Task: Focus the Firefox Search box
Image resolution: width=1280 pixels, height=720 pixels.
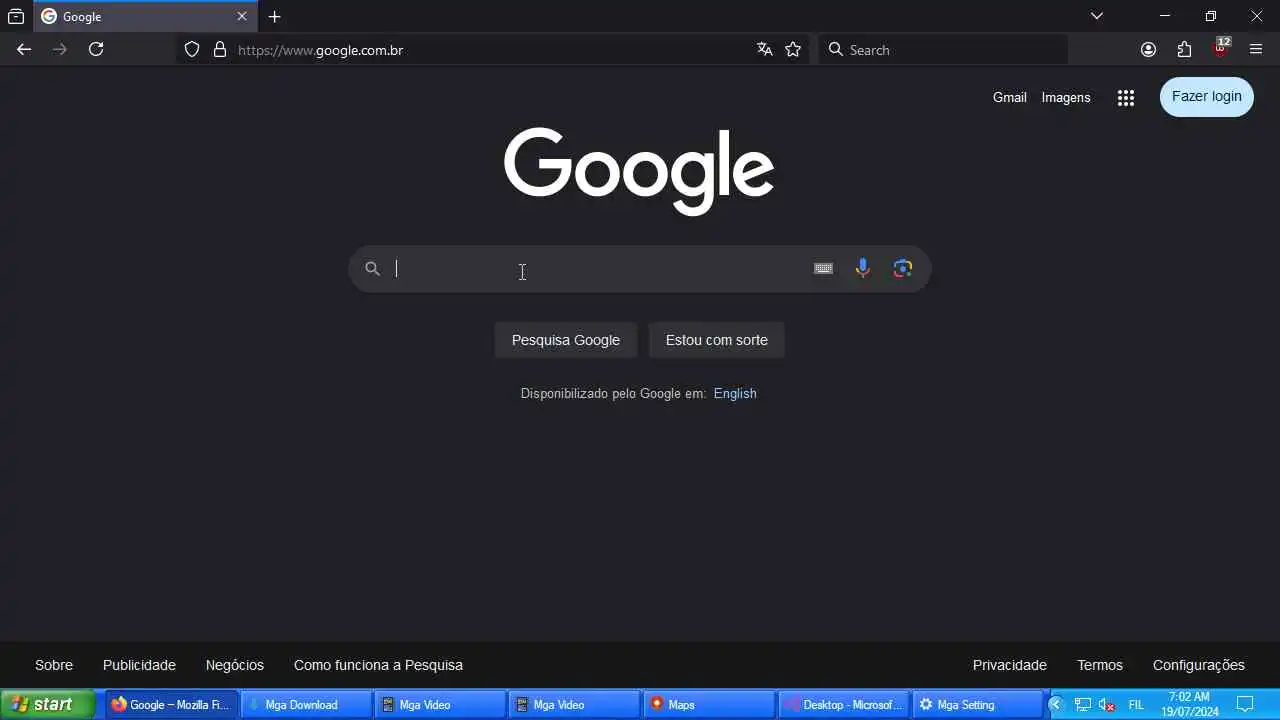Action: click(x=943, y=50)
